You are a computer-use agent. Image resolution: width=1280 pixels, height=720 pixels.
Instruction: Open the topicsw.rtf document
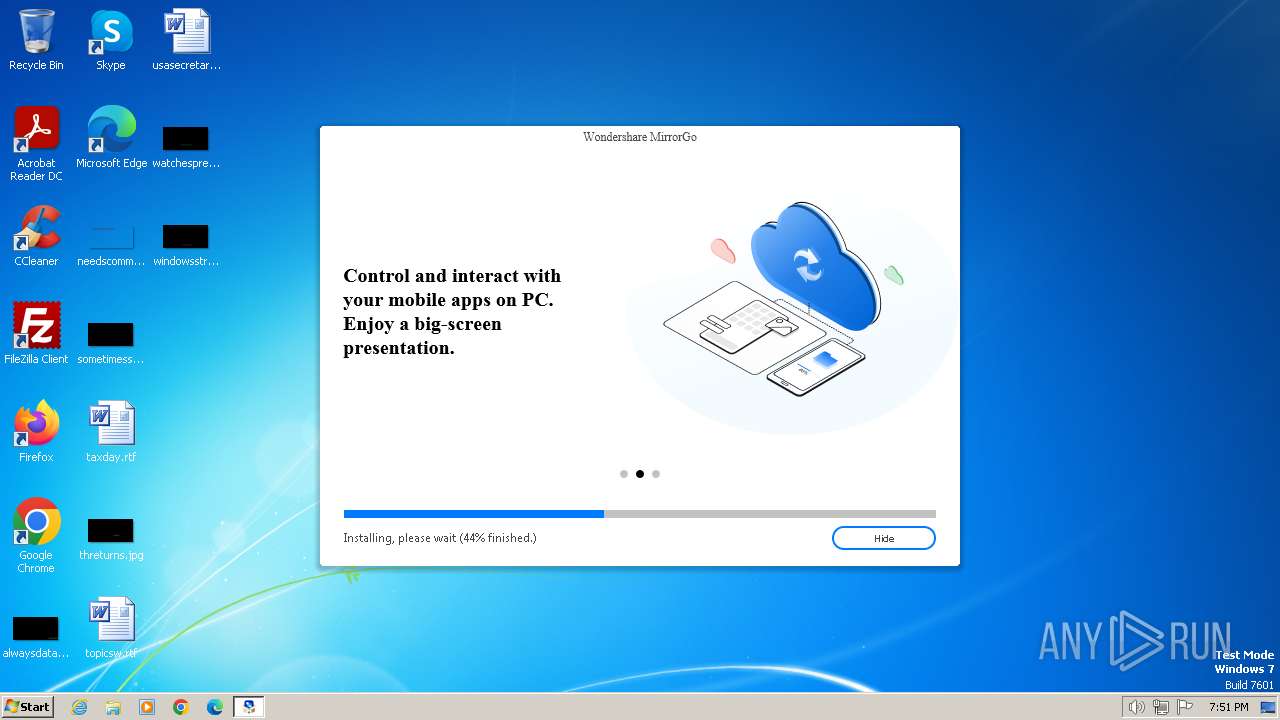[x=111, y=628]
